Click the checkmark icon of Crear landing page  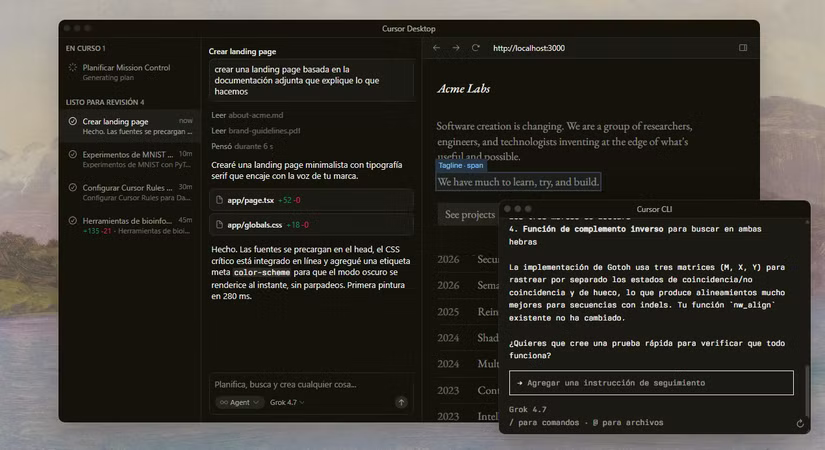pos(73,122)
